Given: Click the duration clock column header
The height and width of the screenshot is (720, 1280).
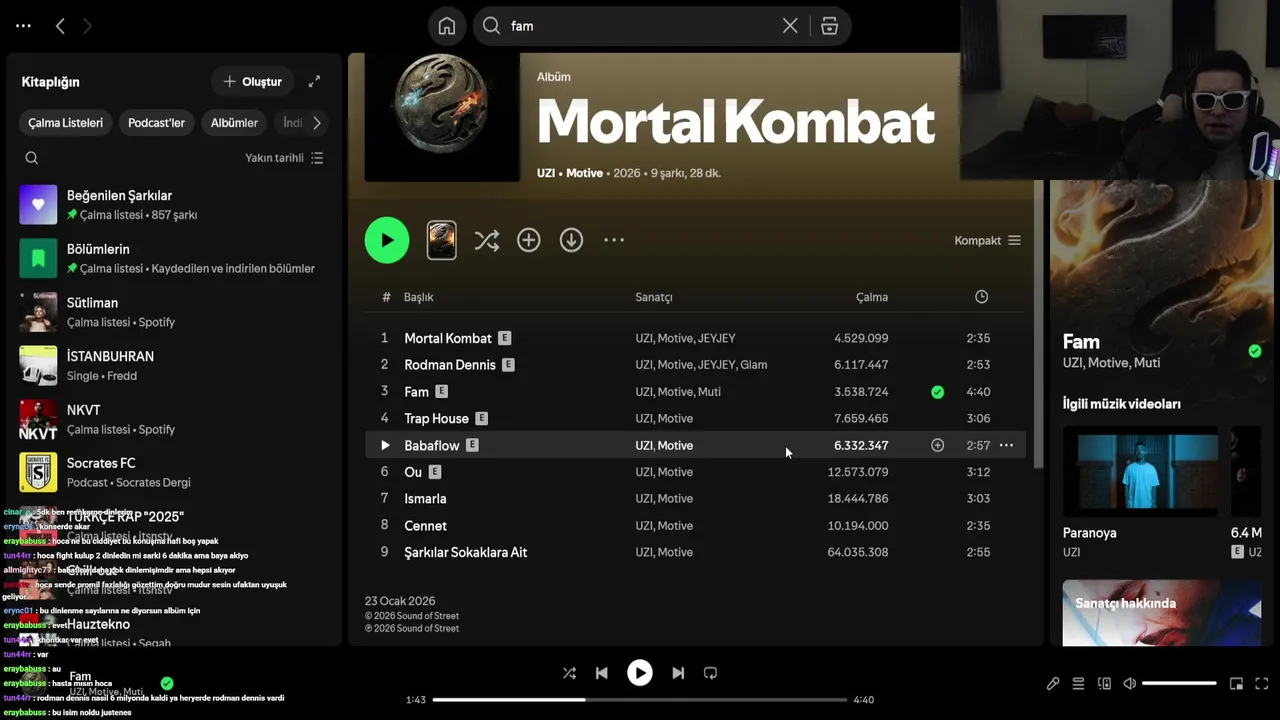Looking at the screenshot, I should tap(981, 297).
